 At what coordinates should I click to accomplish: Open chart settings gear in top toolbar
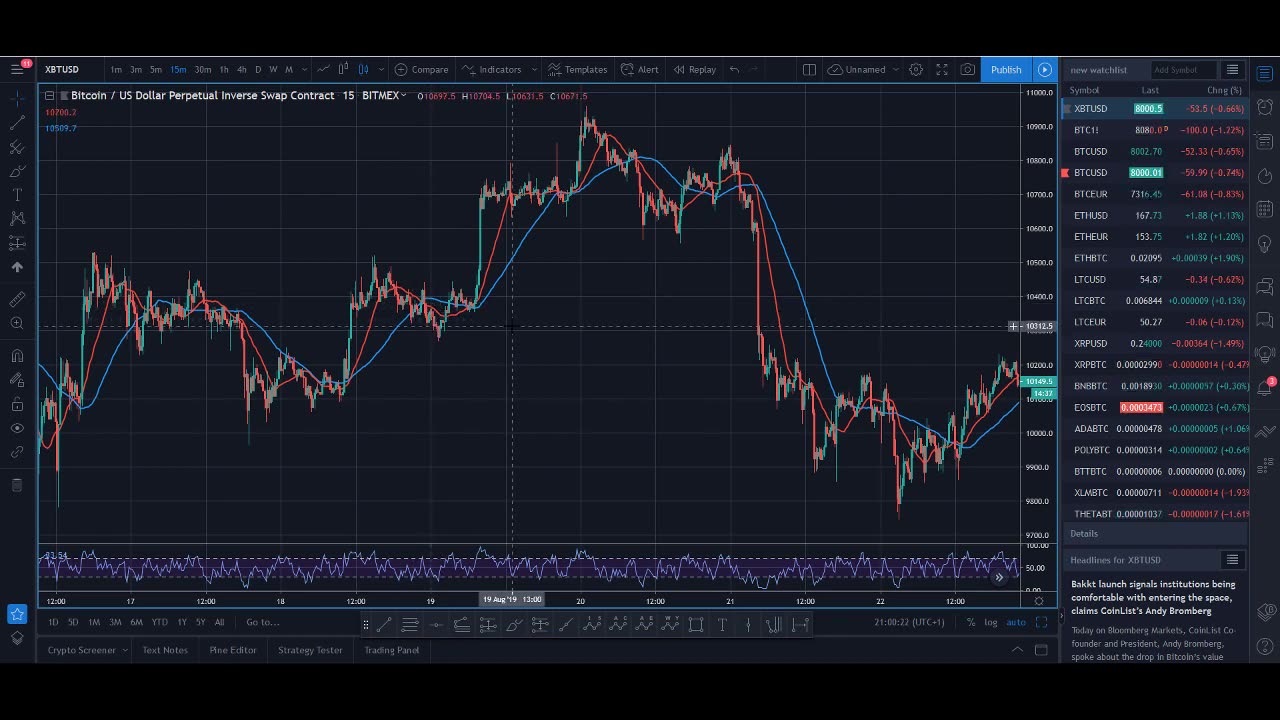point(915,69)
